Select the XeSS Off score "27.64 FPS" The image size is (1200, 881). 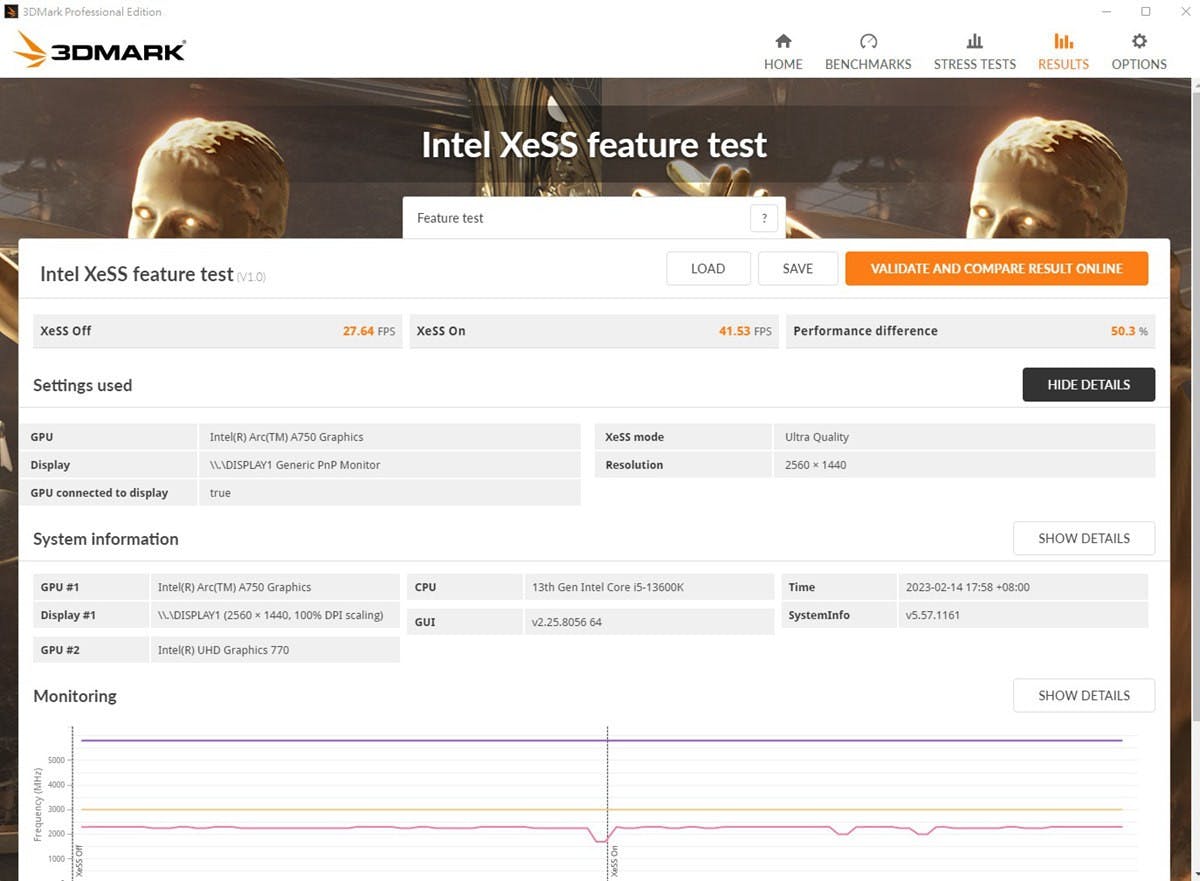click(367, 331)
